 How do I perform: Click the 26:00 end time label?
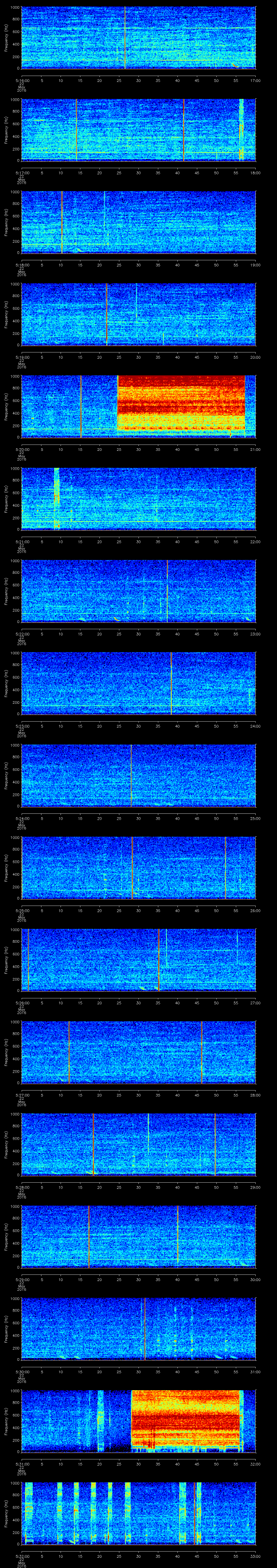point(255,910)
